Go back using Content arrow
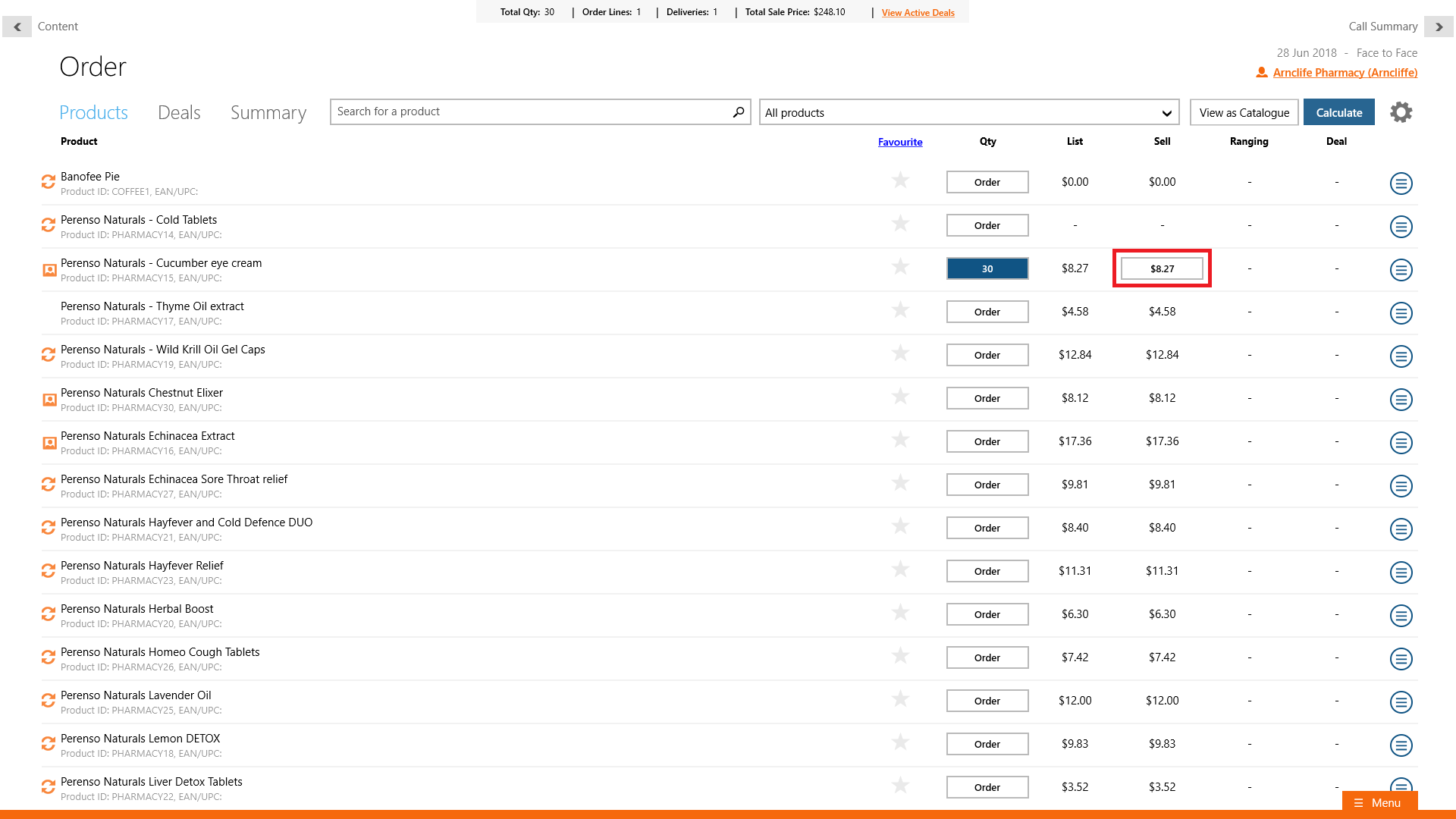 pos(17,27)
